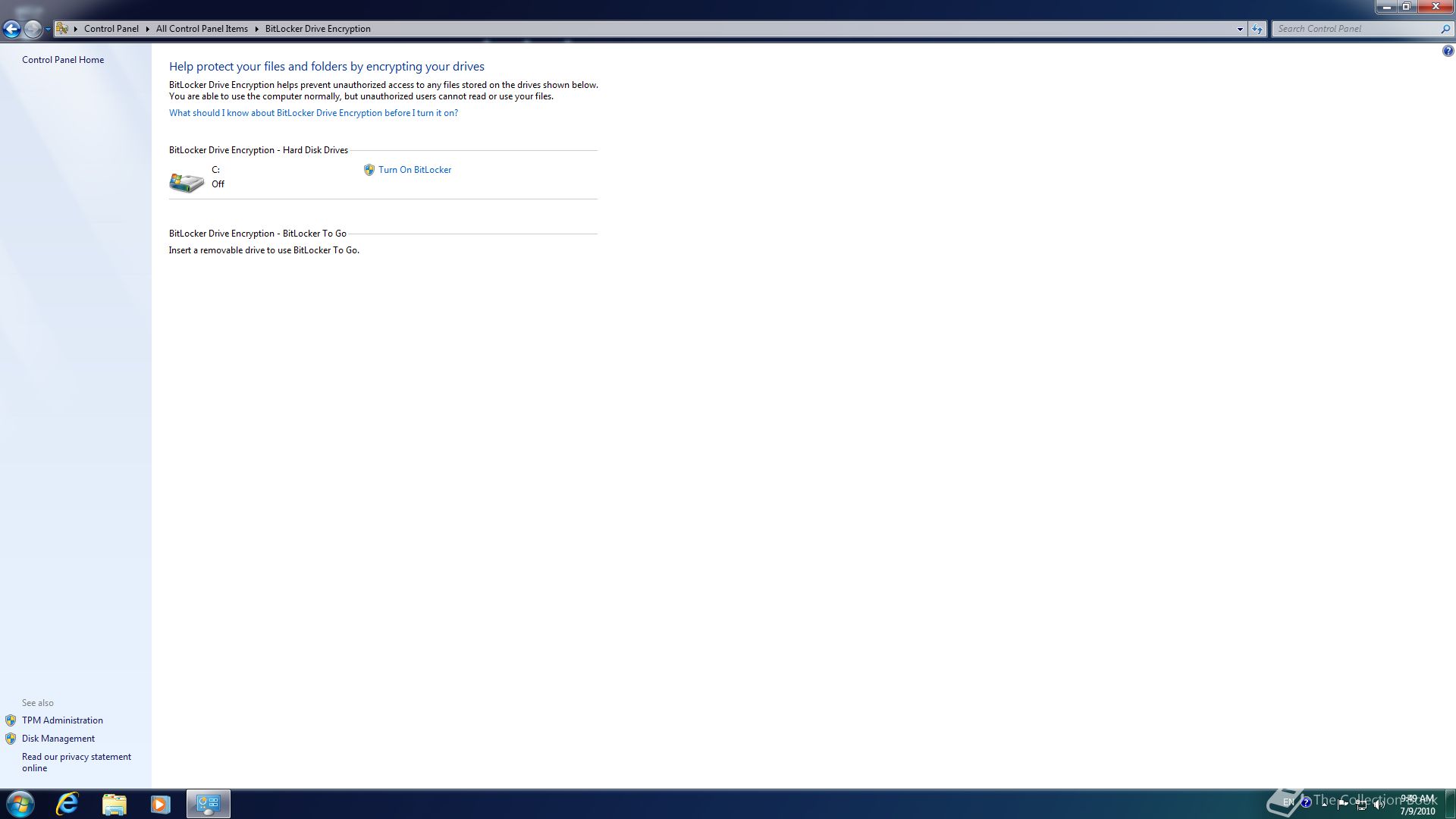Viewport: 1456px width, 819px height.
Task: Click the Show desktop button
Action: pos(1450,804)
